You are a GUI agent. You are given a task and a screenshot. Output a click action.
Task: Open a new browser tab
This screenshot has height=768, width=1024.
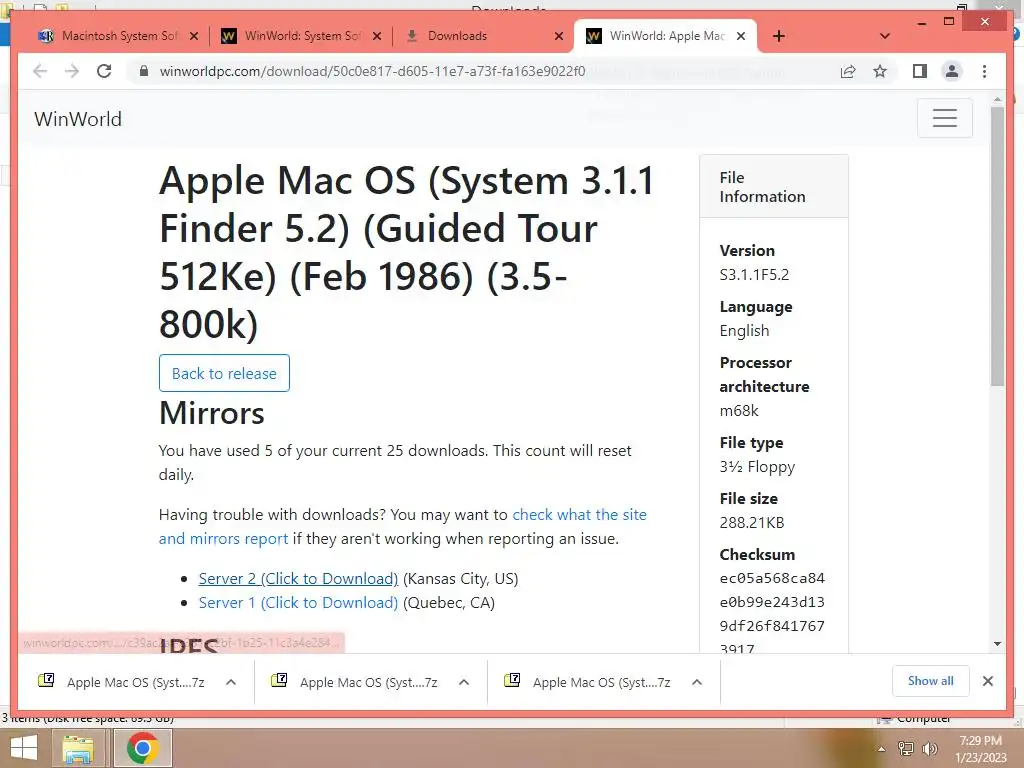(778, 36)
